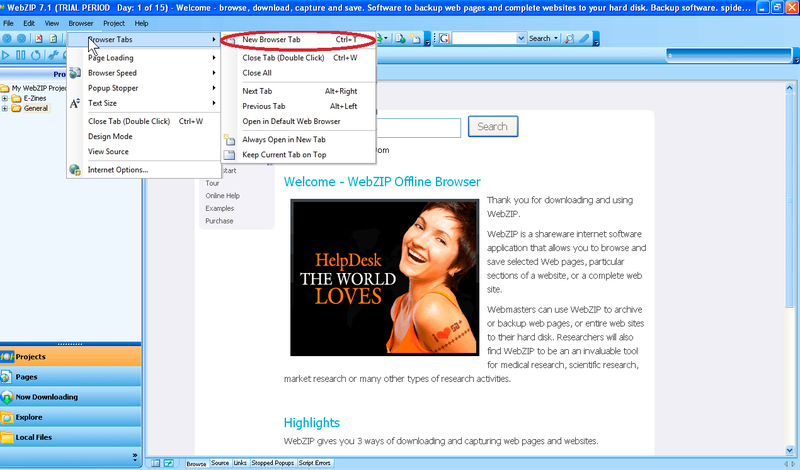This screenshot has width=800, height=470.
Task: Click the Browser Speed globe icon in menu
Action: coord(75,73)
